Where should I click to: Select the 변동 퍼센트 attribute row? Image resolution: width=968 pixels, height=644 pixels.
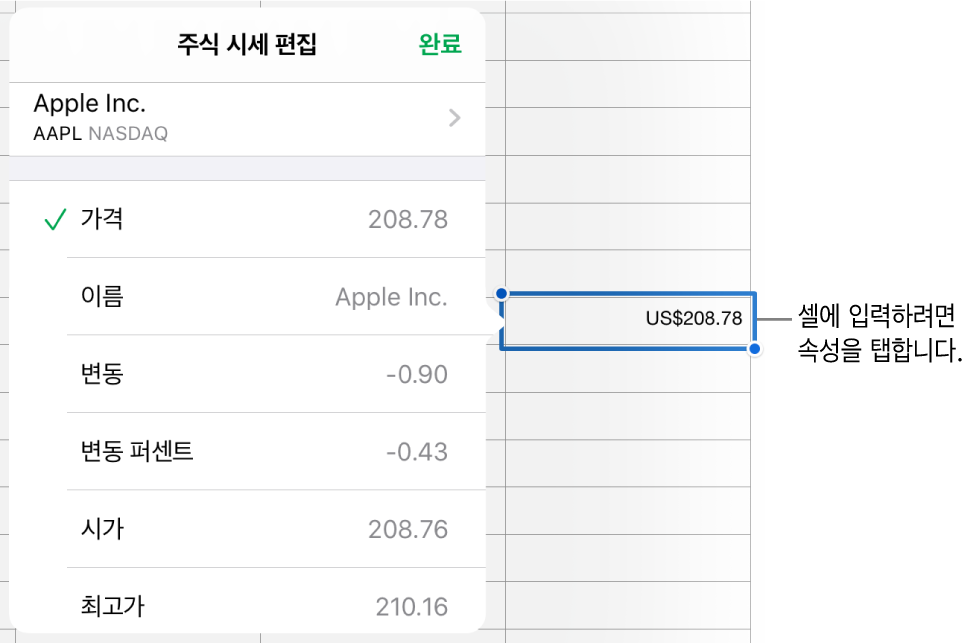250,451
